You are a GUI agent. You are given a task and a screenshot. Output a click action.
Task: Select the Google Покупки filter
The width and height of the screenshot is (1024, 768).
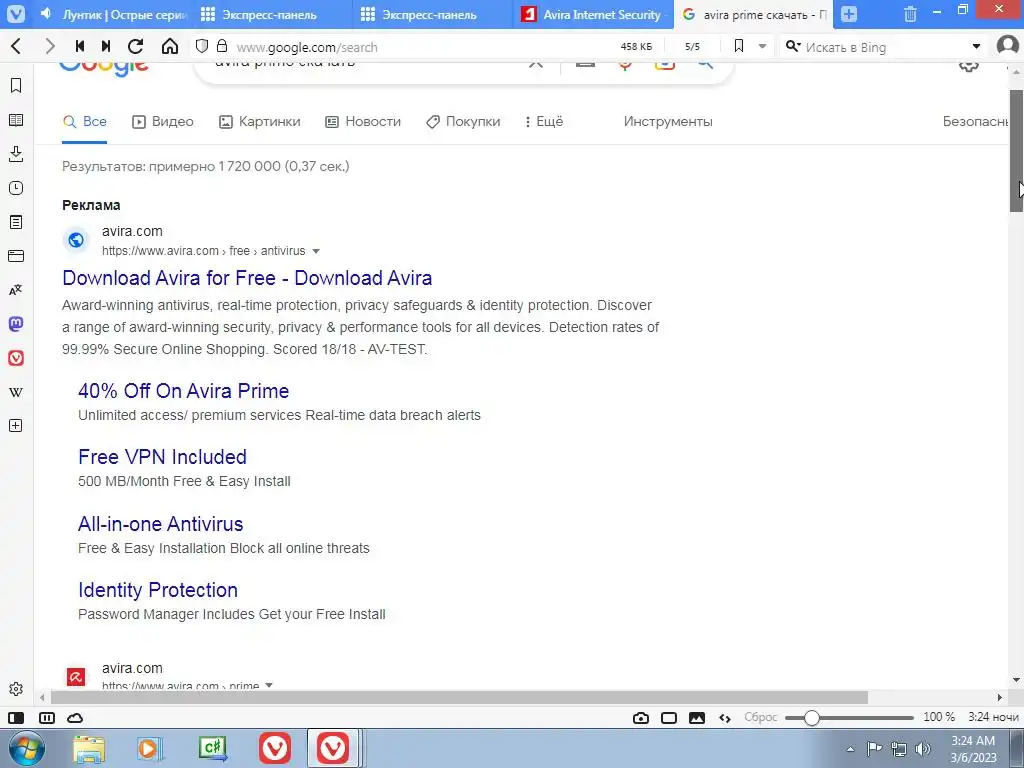pyautogui.click(x=463, y=121)
